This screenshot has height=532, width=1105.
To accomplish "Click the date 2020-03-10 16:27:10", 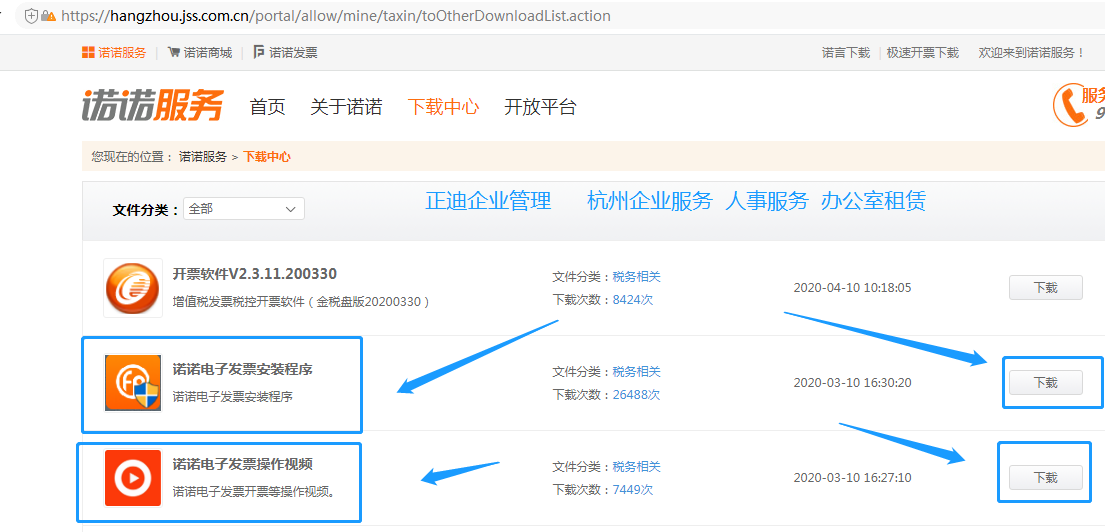I will click(x=853, y=478).
